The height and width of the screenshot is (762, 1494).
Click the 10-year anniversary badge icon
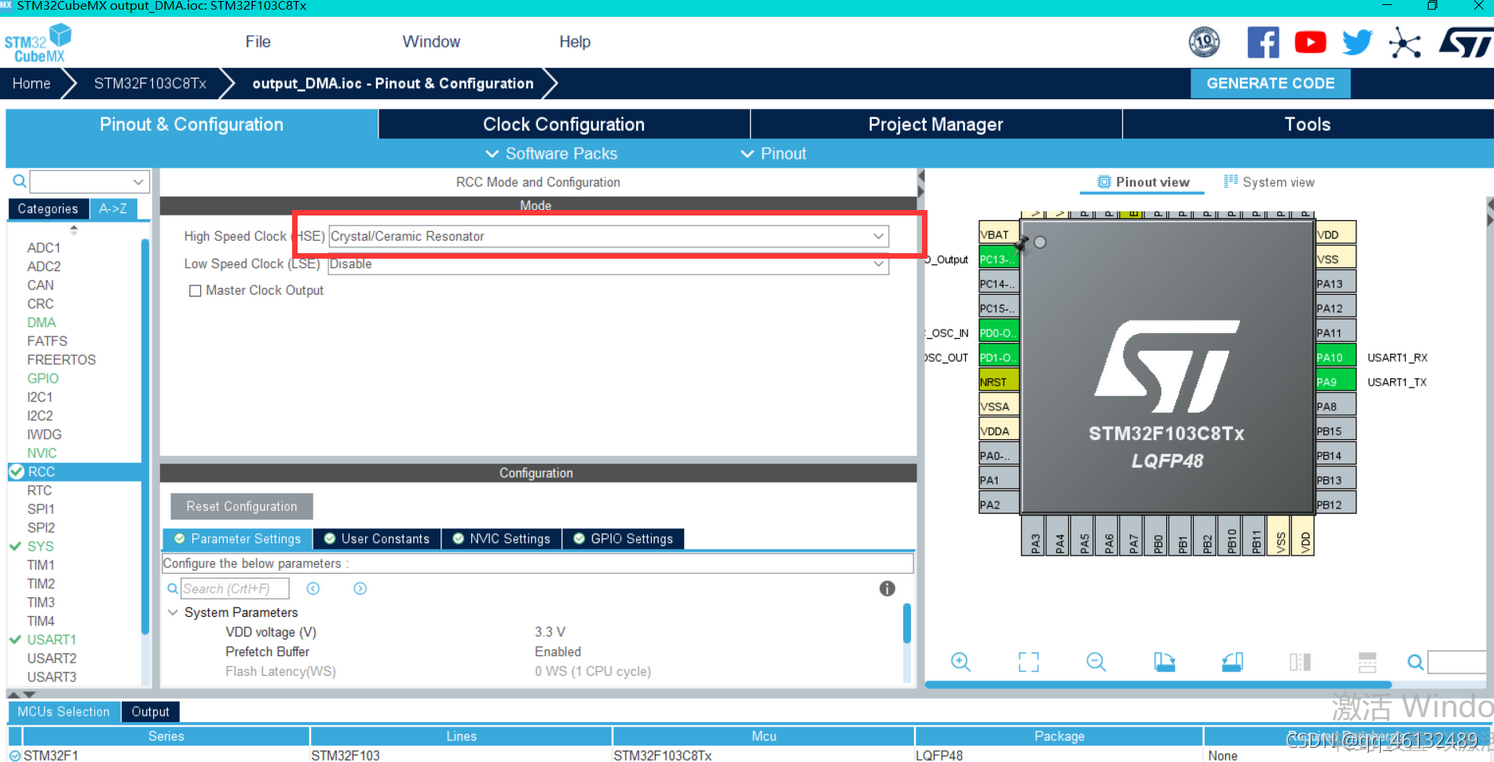tap(1204, 42)
